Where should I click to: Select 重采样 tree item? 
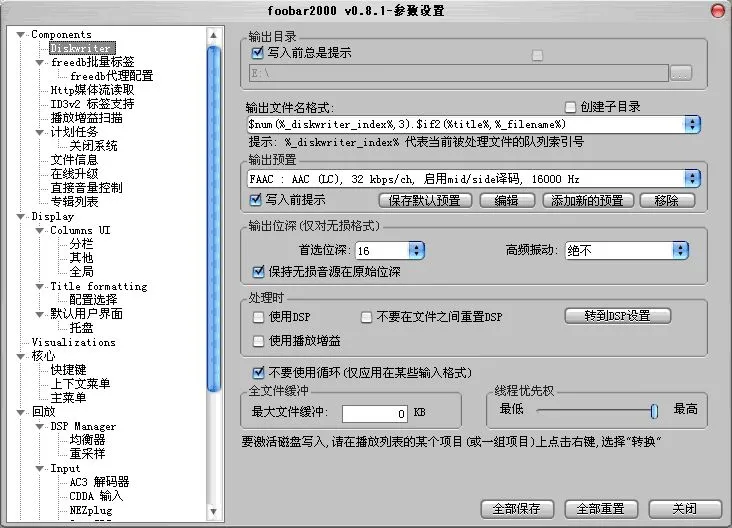tap(87, 454)
